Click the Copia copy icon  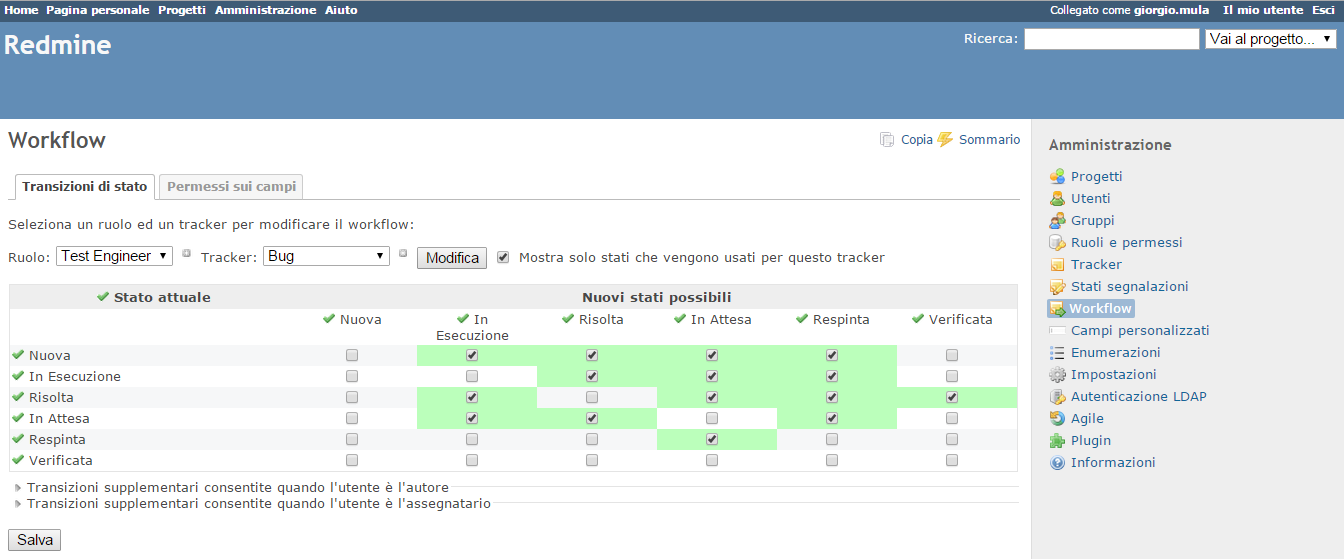pyautogui.click(x=887, y=140)
